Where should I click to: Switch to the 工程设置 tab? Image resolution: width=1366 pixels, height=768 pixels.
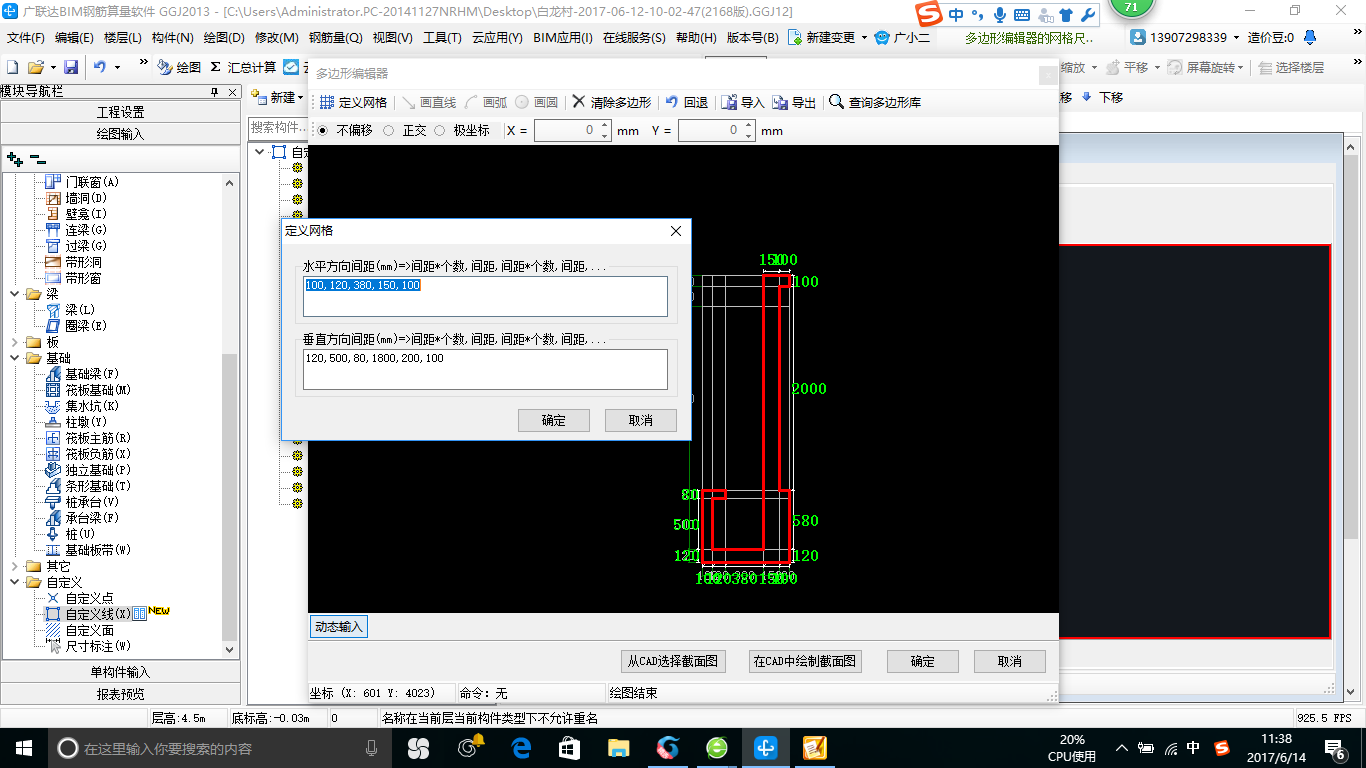120,112
